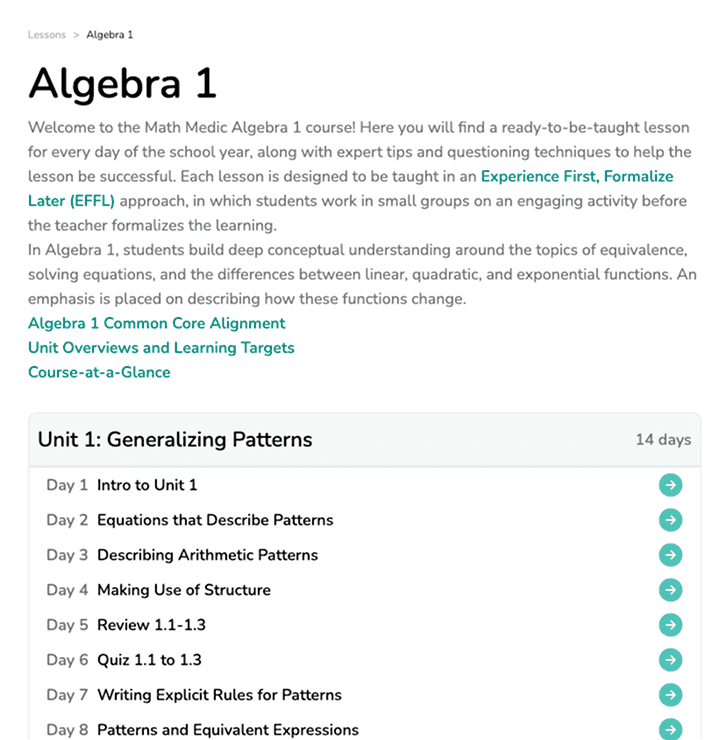Open Day 8 lesson arrow icon
Viewport: 720px width, 740px height.
pos(670,729)
